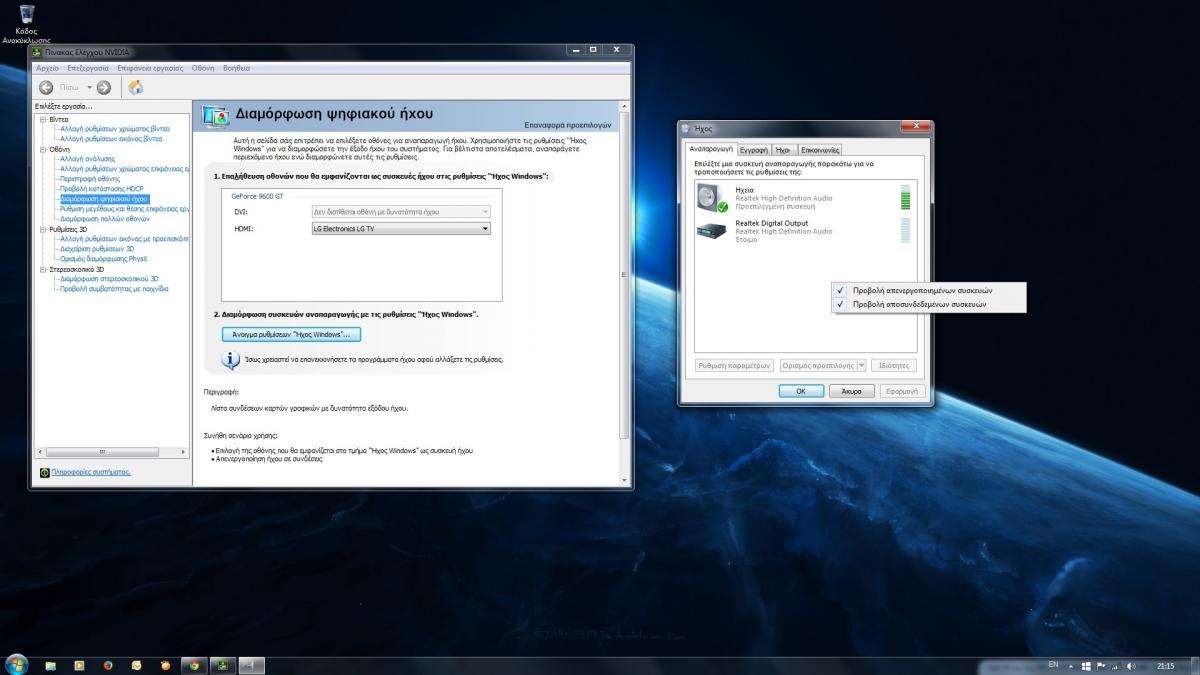
Task: Open the disabled DVI display dropdown
Action: 401,212
